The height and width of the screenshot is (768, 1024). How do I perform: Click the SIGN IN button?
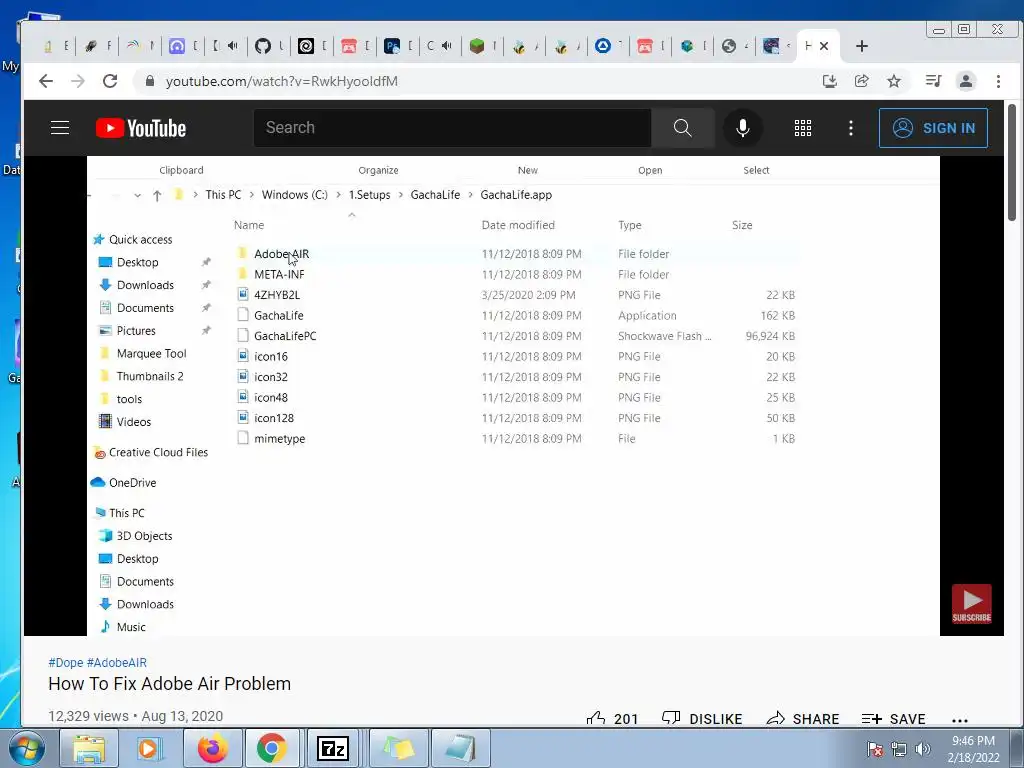(933, 128)
